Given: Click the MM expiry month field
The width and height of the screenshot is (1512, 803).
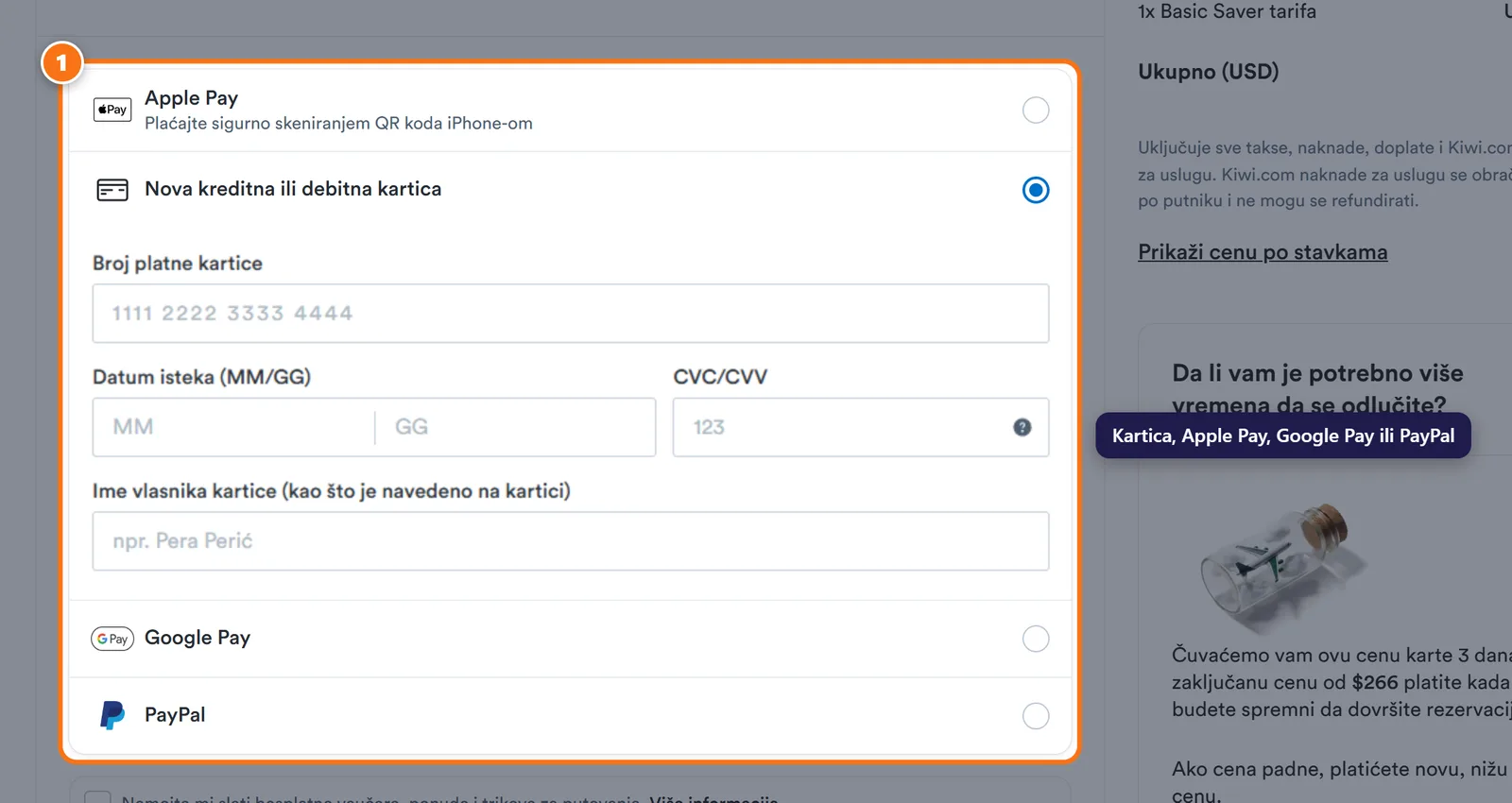Looking at the screenshot, I should point(233,427).
